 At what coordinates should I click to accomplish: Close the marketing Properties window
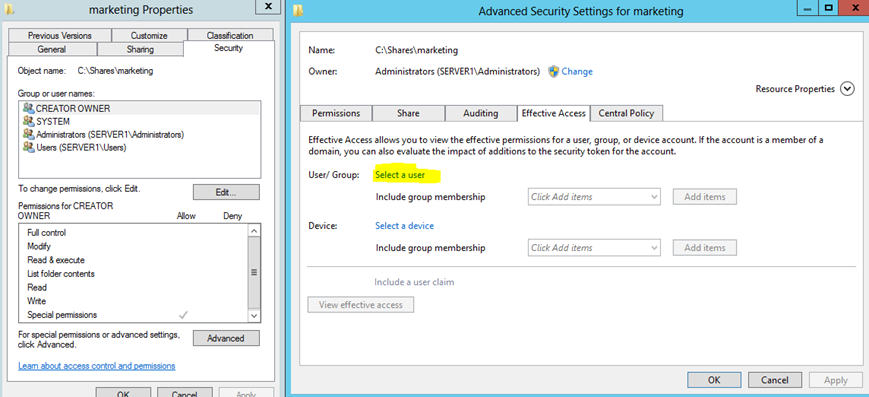[268, 7]
